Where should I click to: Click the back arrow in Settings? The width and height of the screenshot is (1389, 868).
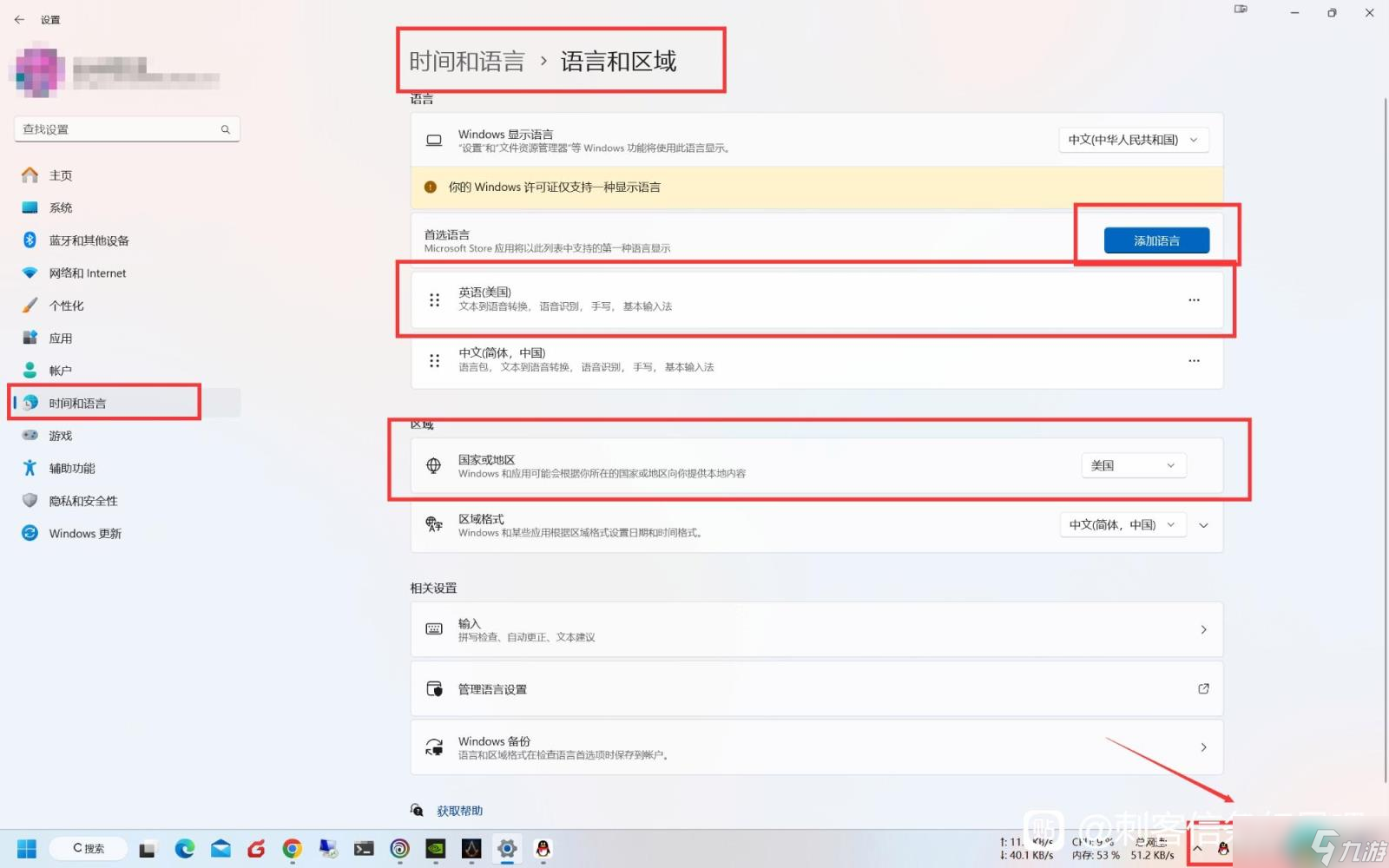point(19,19)
